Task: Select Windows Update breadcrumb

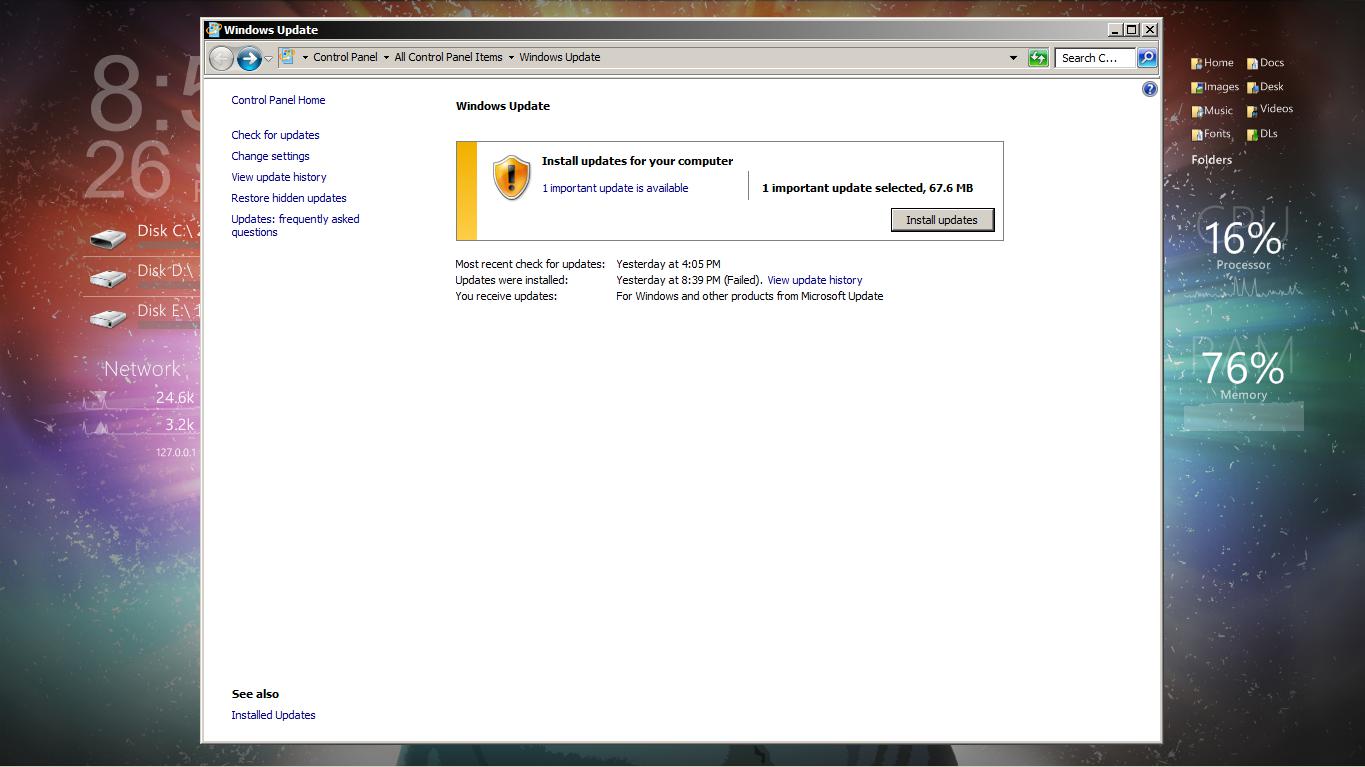Action: 560,57
